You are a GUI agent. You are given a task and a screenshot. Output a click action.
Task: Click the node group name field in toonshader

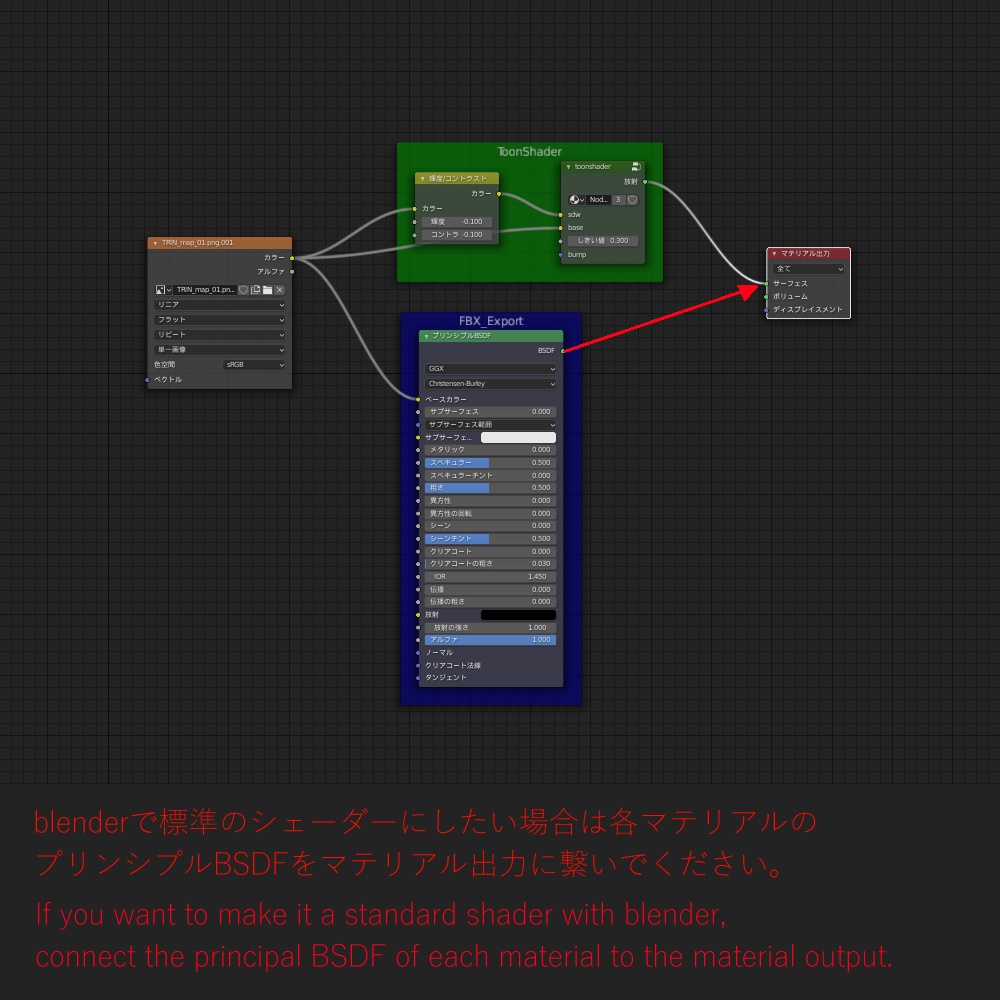598,200
